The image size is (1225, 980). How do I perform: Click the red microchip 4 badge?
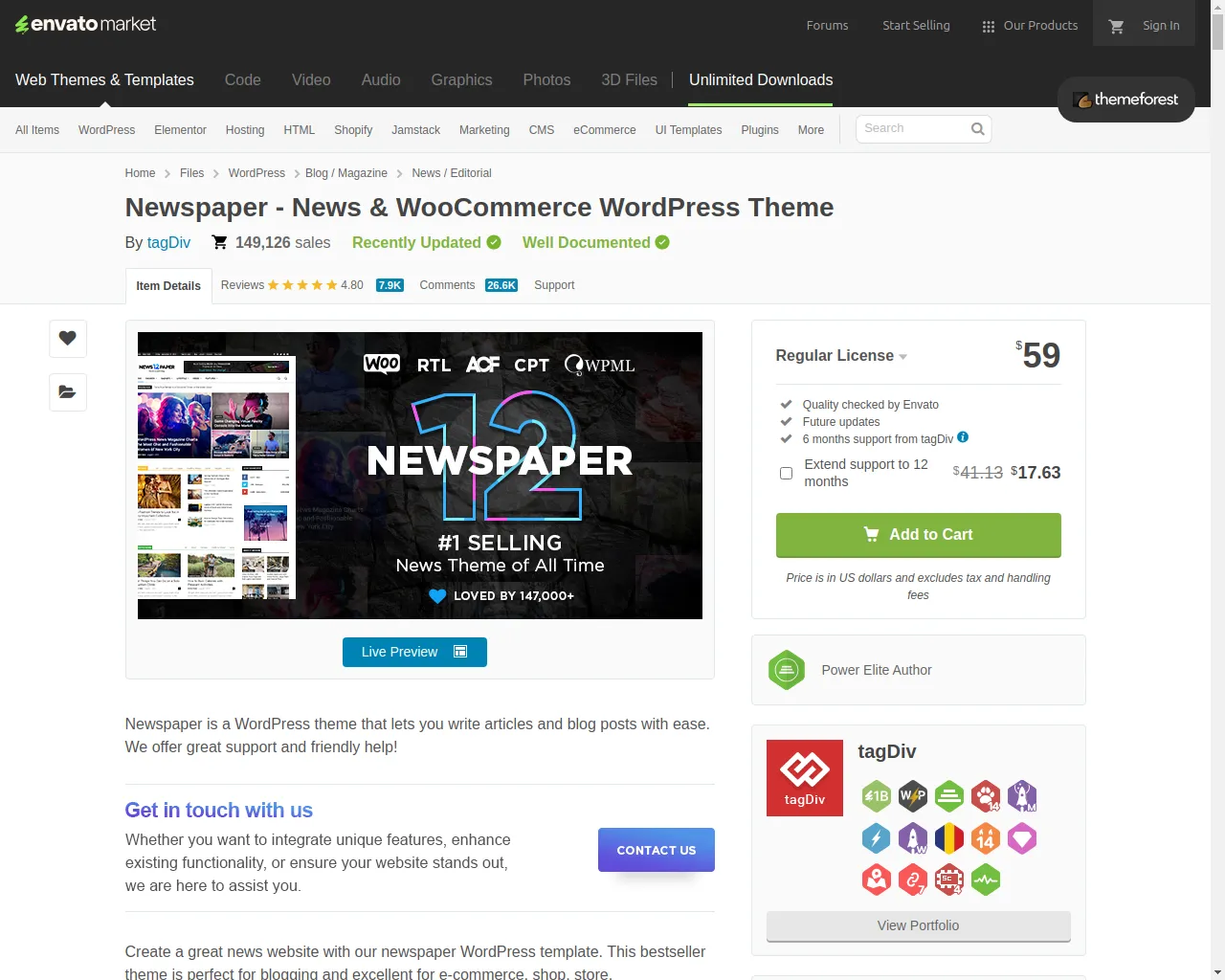click(949, 880)
